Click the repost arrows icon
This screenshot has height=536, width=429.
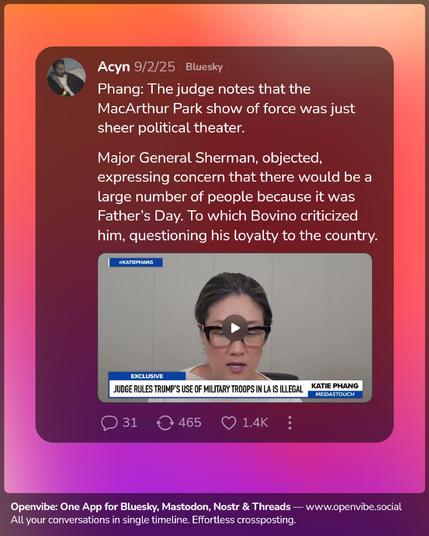pyautogui.click(x=165, y=423)
